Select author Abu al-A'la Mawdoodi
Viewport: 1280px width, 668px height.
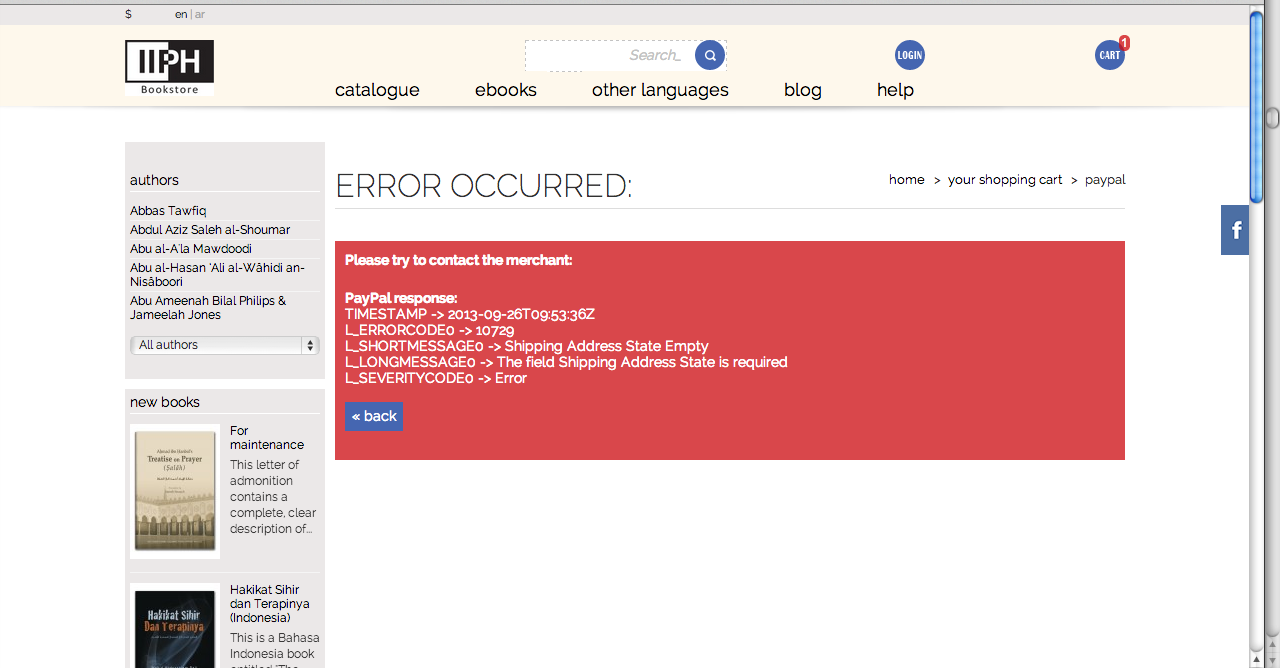[191, 249]
